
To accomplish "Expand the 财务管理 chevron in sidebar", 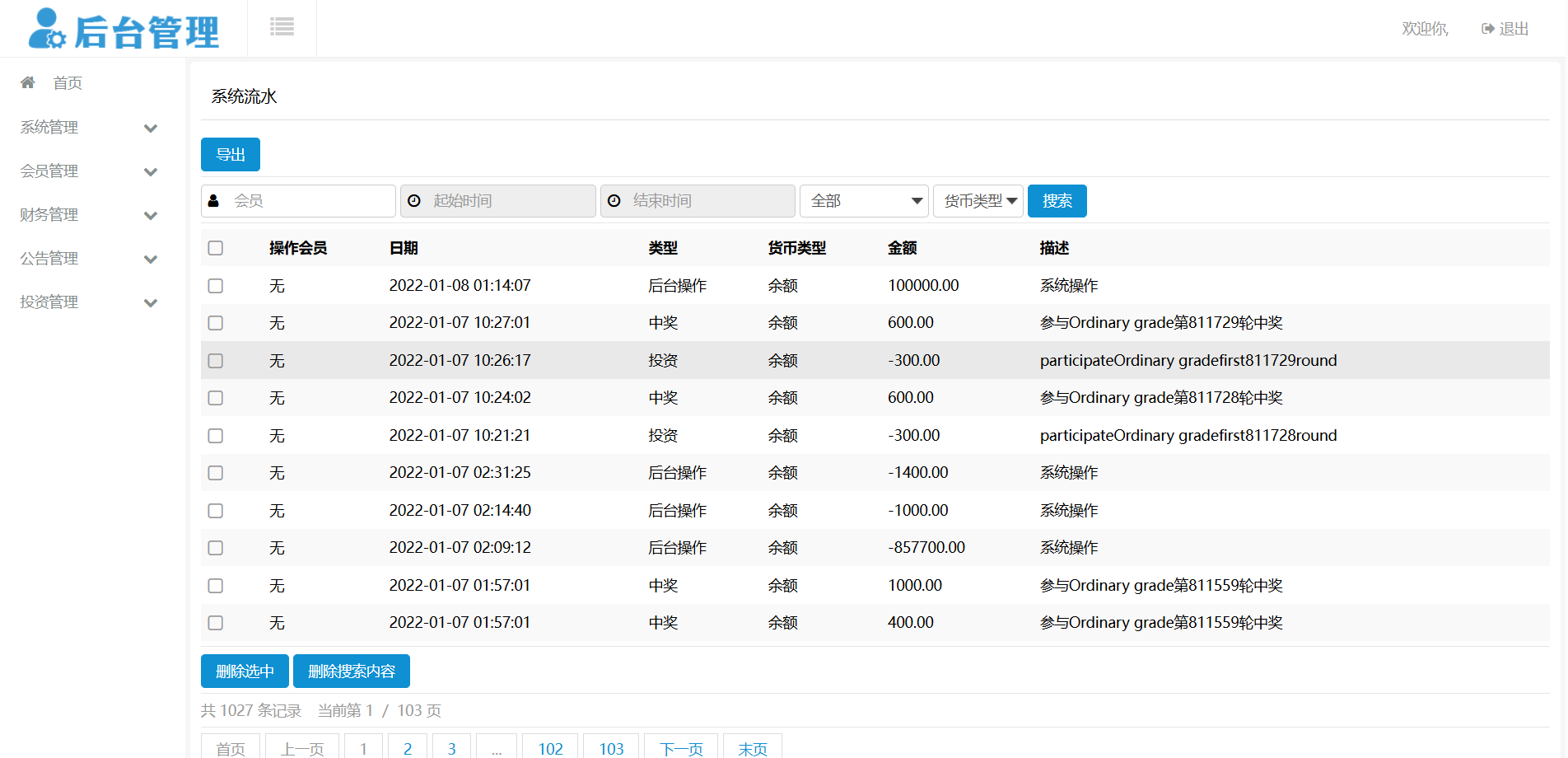I will tap(151, 216).
